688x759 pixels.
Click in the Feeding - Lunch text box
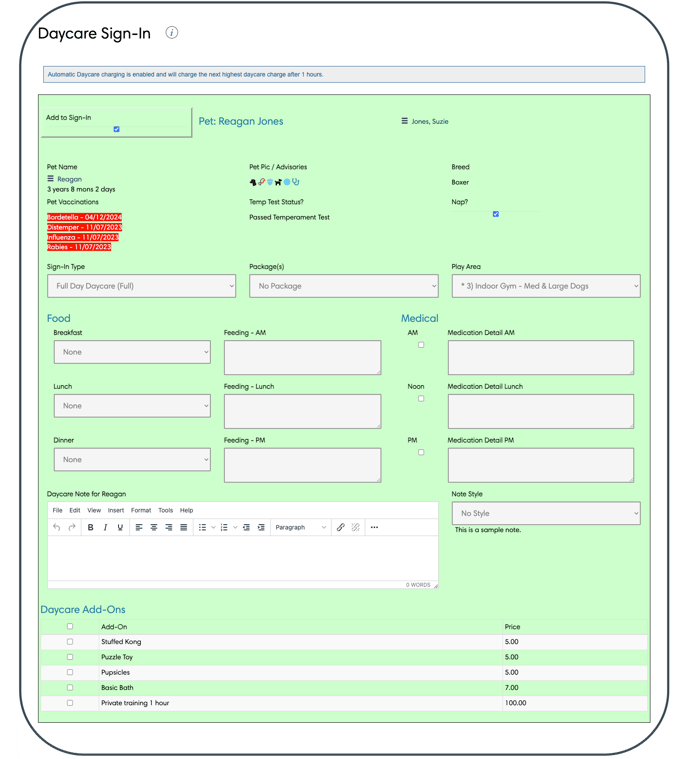pos(303,411)
